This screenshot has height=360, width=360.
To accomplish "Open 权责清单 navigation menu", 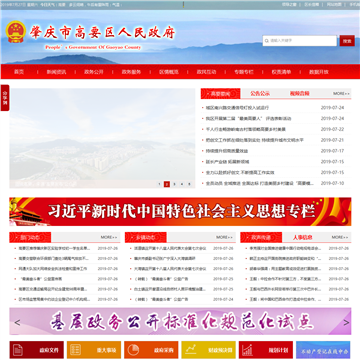I will 281,72.
